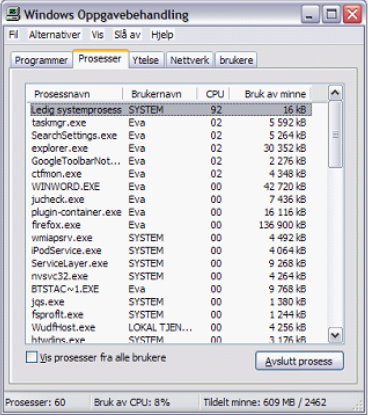Open the Alternativer menu
Image resolution: width=373 pixels, height=417 pixels.
(x=55, y=35)
